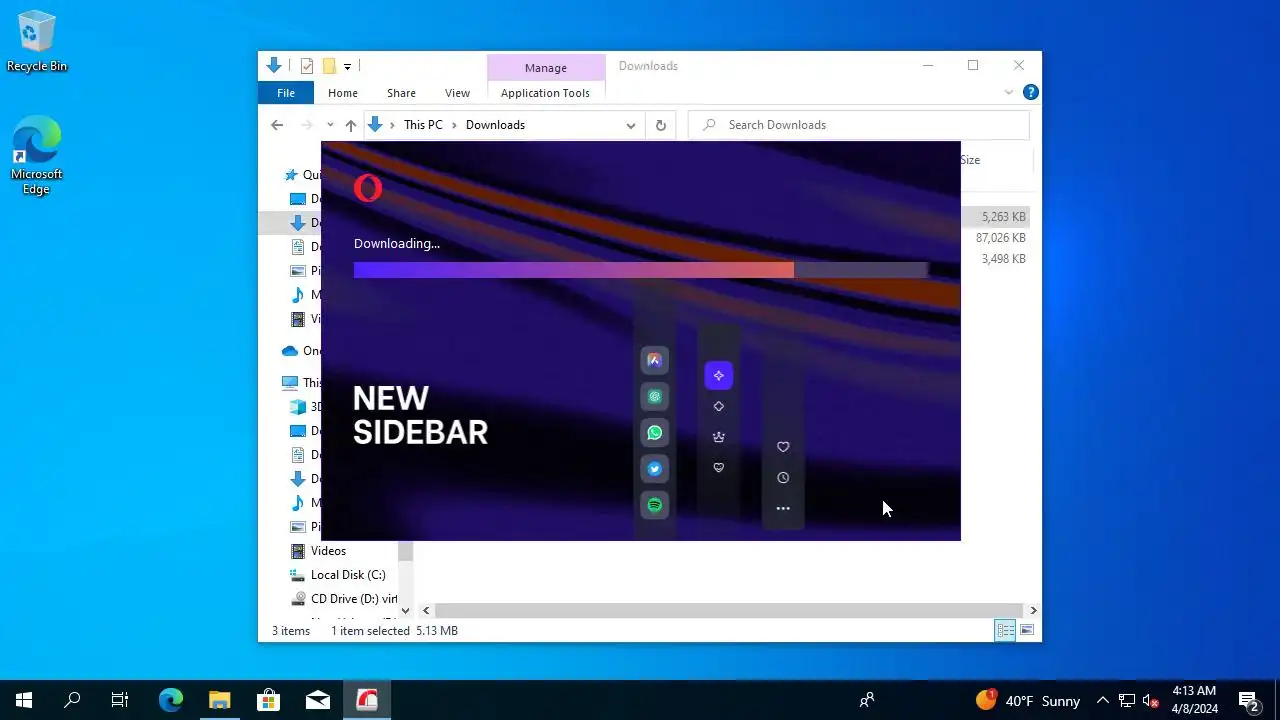Show hidden system tray icons
The image size is (1280, 720).
pos(1102,701)
